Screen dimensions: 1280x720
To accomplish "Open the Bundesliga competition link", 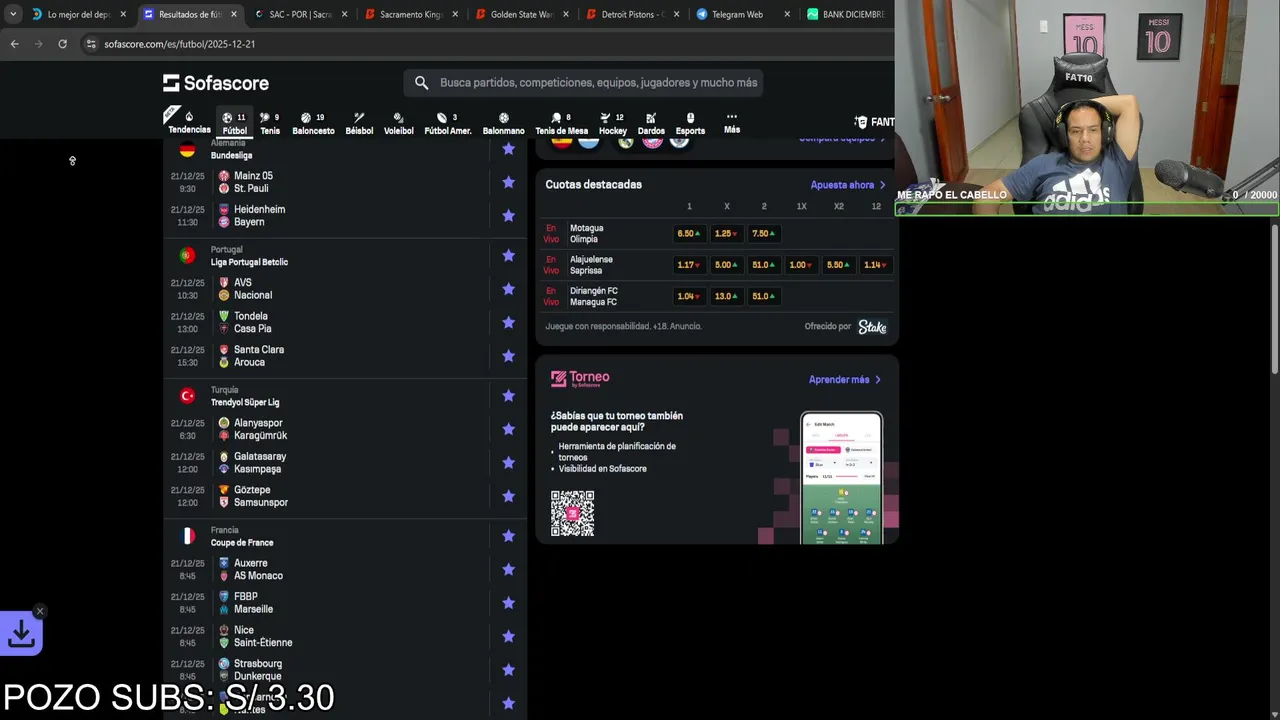I will click(231, 156).
